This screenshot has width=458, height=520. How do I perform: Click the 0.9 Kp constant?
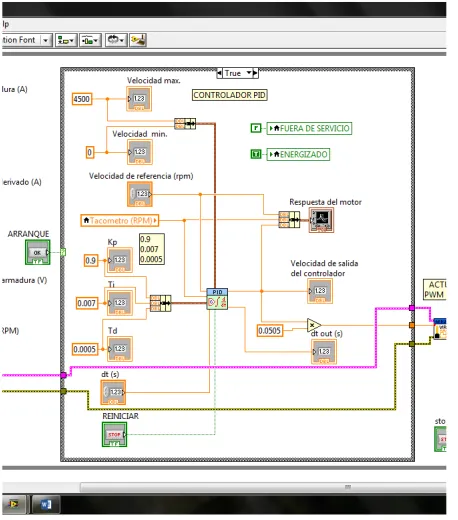(91, 260)
